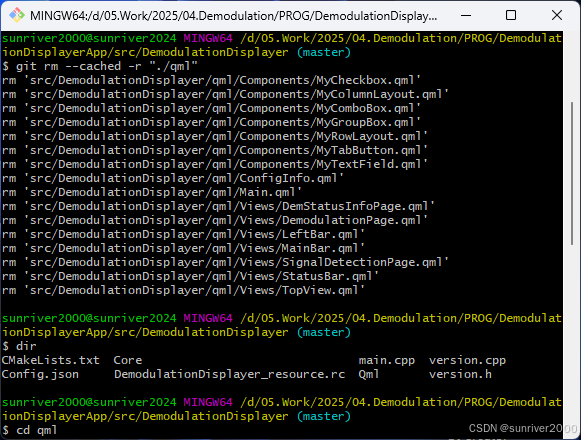Screen dimensions: 581x440
Task: Click the ConfigInfo.qml rm line
Action: tap(173, 179)
